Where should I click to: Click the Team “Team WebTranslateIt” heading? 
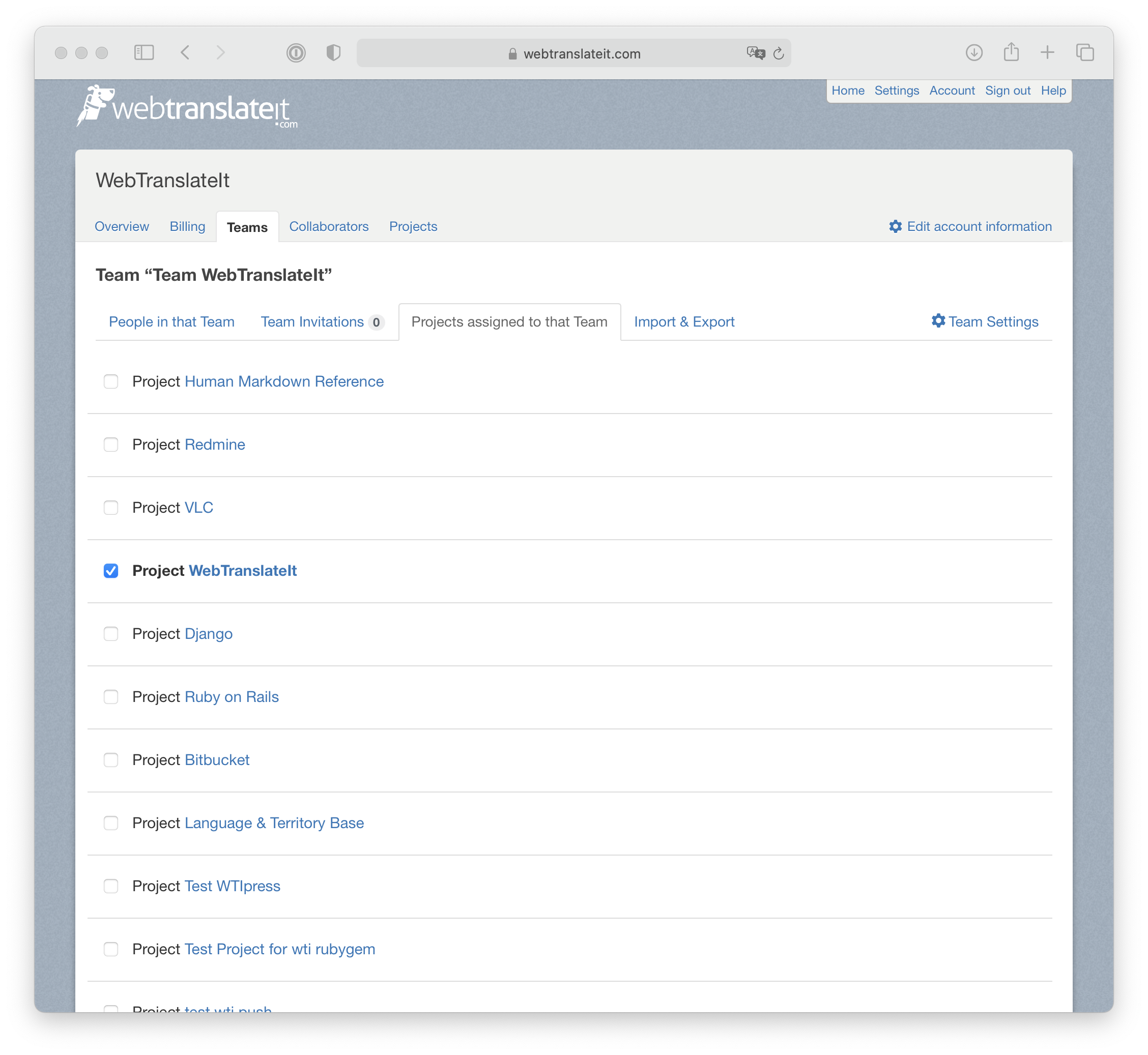coord(214,275)
